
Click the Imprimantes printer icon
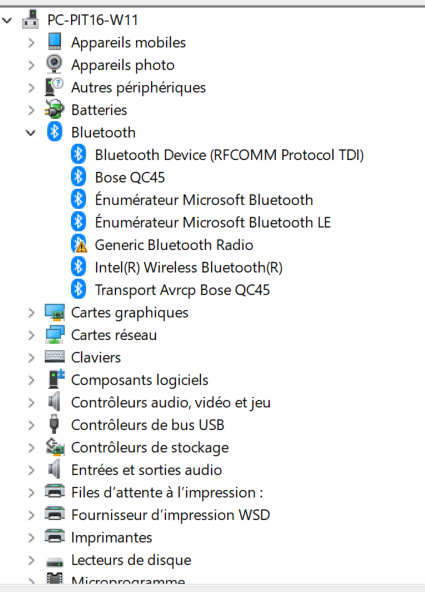tap(55, 536)
